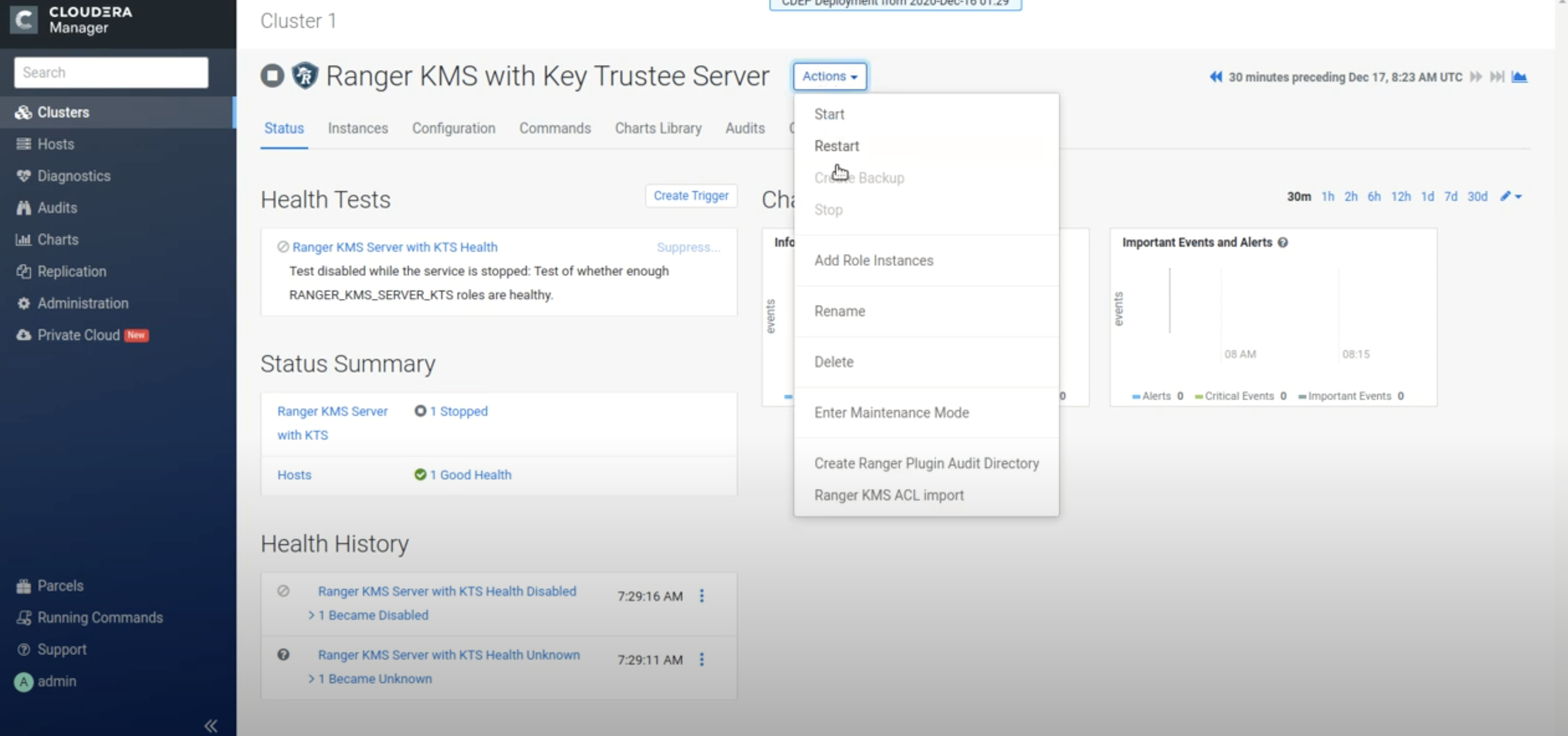Open Parcels in the sidebar

tap(50, 586)
